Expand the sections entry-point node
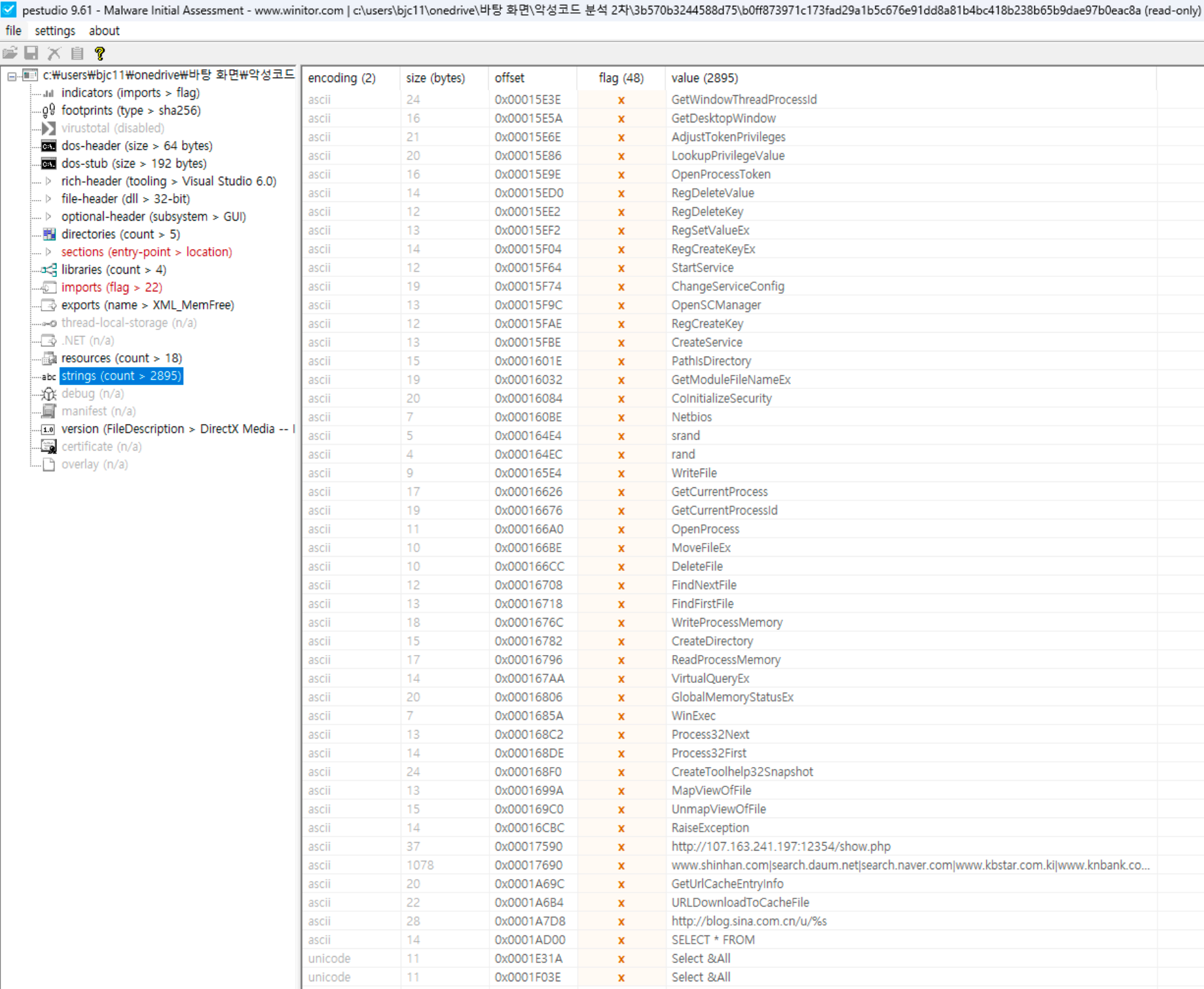 point(49,252)
